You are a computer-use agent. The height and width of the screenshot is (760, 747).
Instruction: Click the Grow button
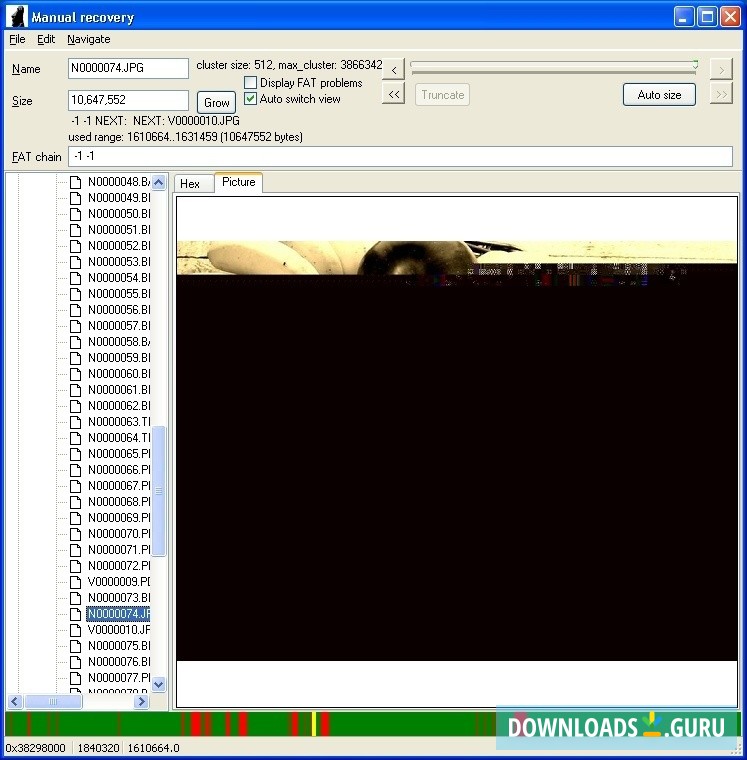(x=216, y=102)
